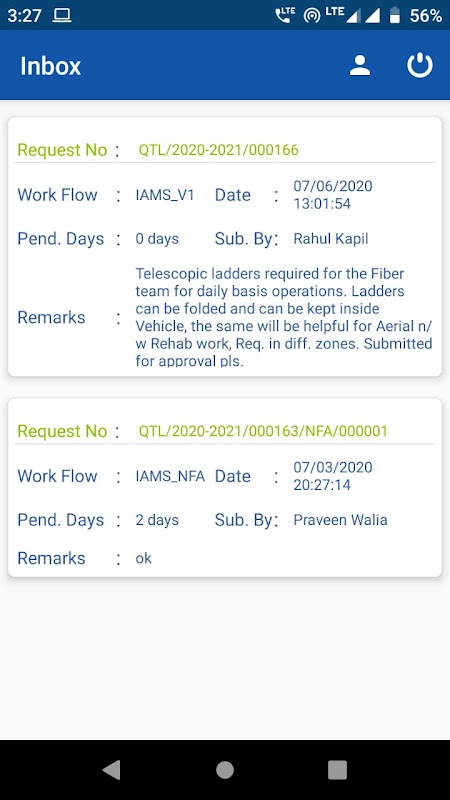This screenshot has width=450, height=800.
Task: Tap the Android back navigation button
Action: point(112,770)
